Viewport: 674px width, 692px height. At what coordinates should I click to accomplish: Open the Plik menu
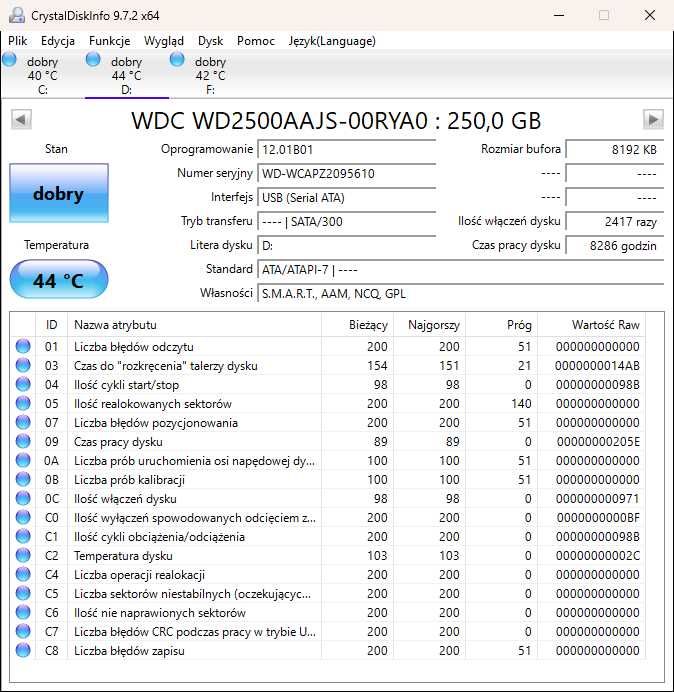(x=18, y=41)
